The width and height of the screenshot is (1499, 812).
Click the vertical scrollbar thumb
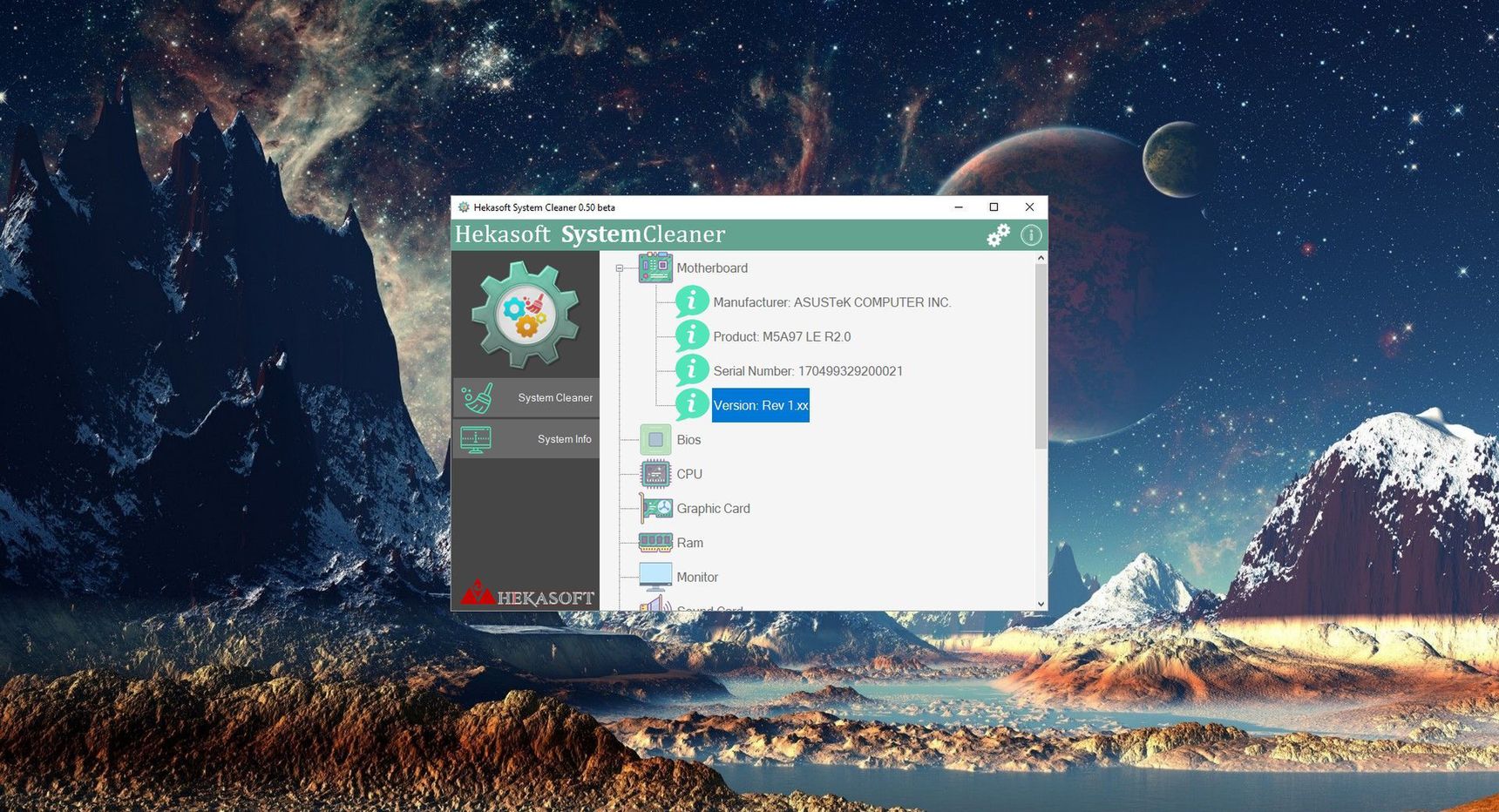point(1041,357)
